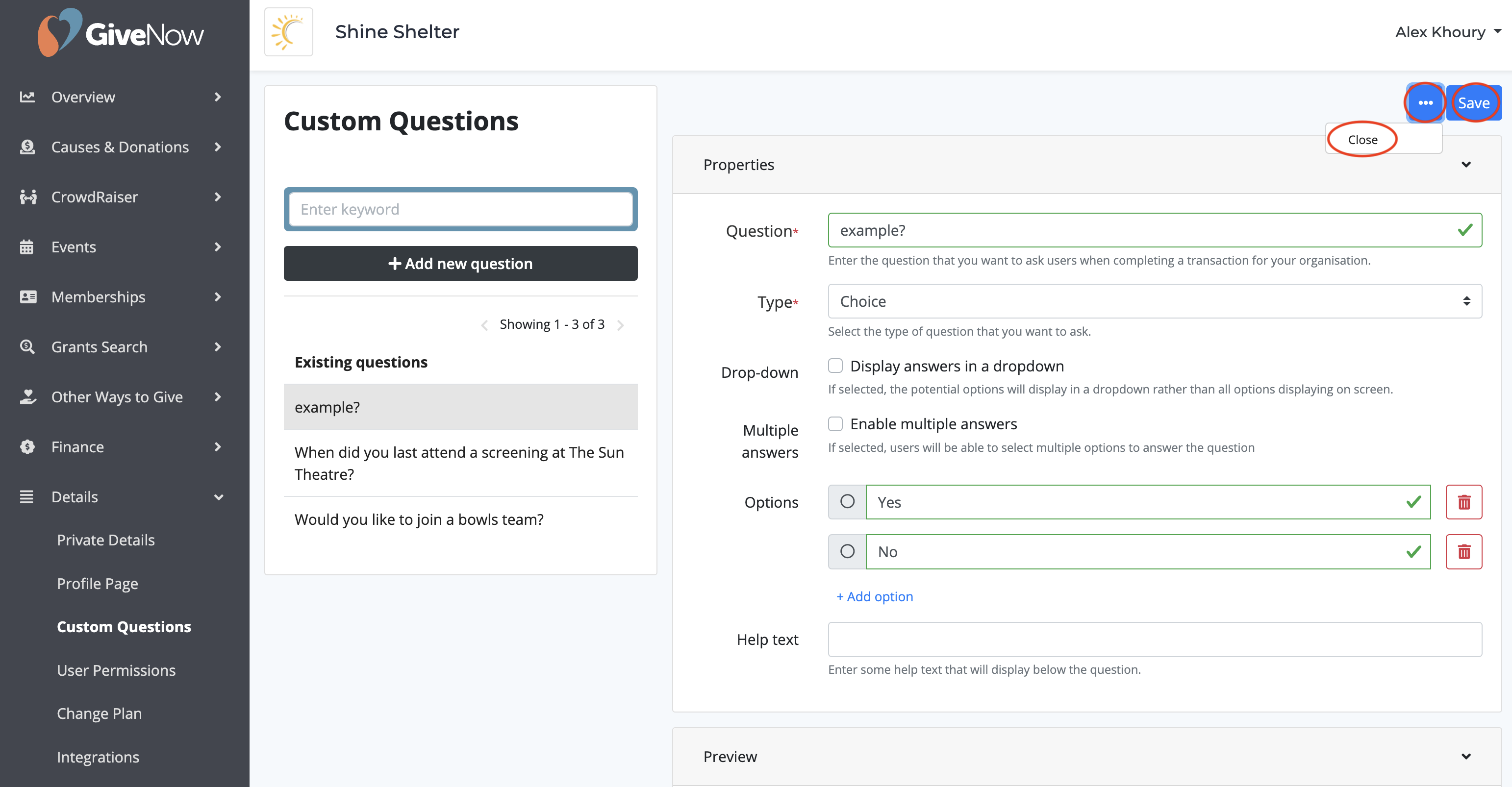
Task: Collapse the Properties panel
Action: 1465,164
